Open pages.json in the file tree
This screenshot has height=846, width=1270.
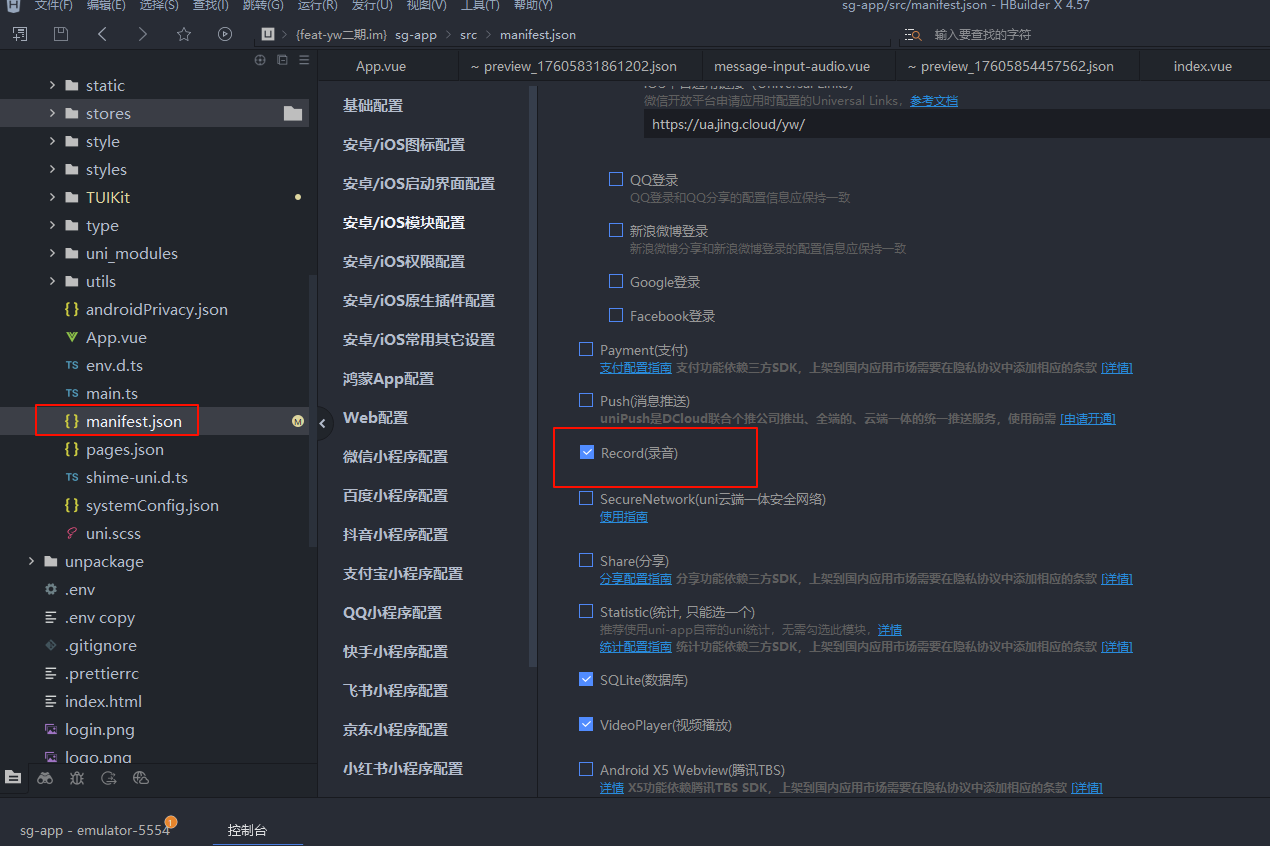pyautogui.click(x=124, y=450)
